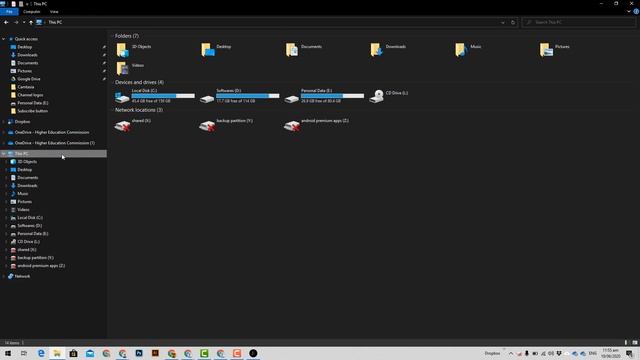This screenshot has height=360, width=640.
Task: Select Softwares (D:) in navigation tree
Action: coord(29,226)
